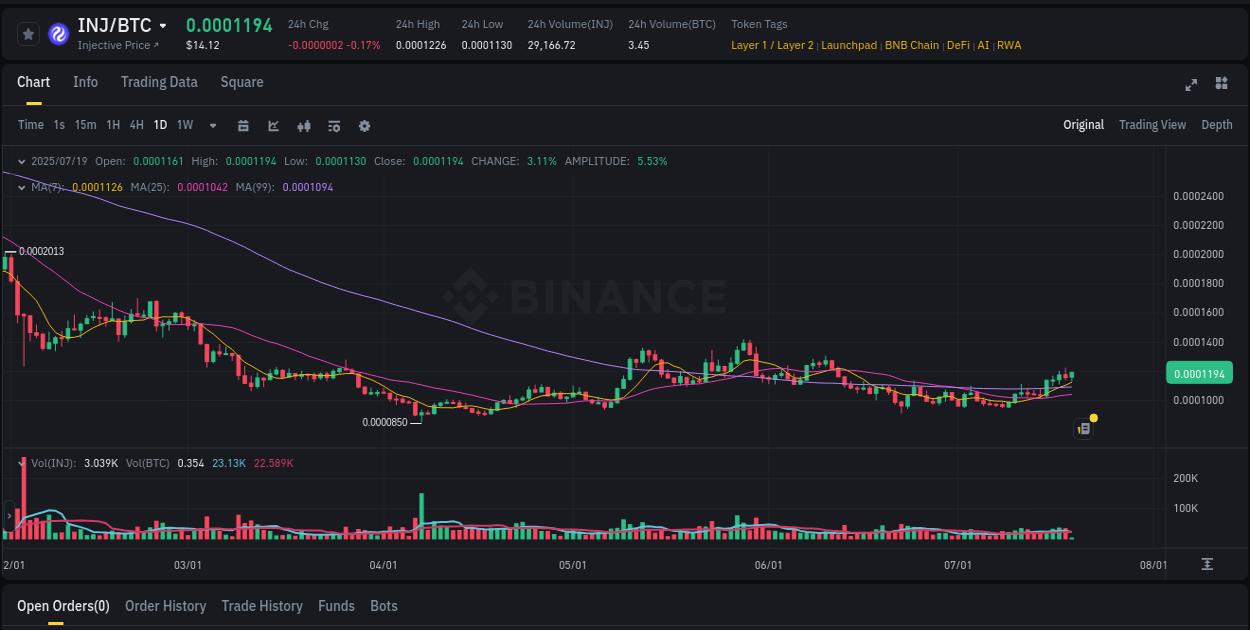Switch chart to Depth view
Screen dimensions: 1250x630
point(1217,125)
